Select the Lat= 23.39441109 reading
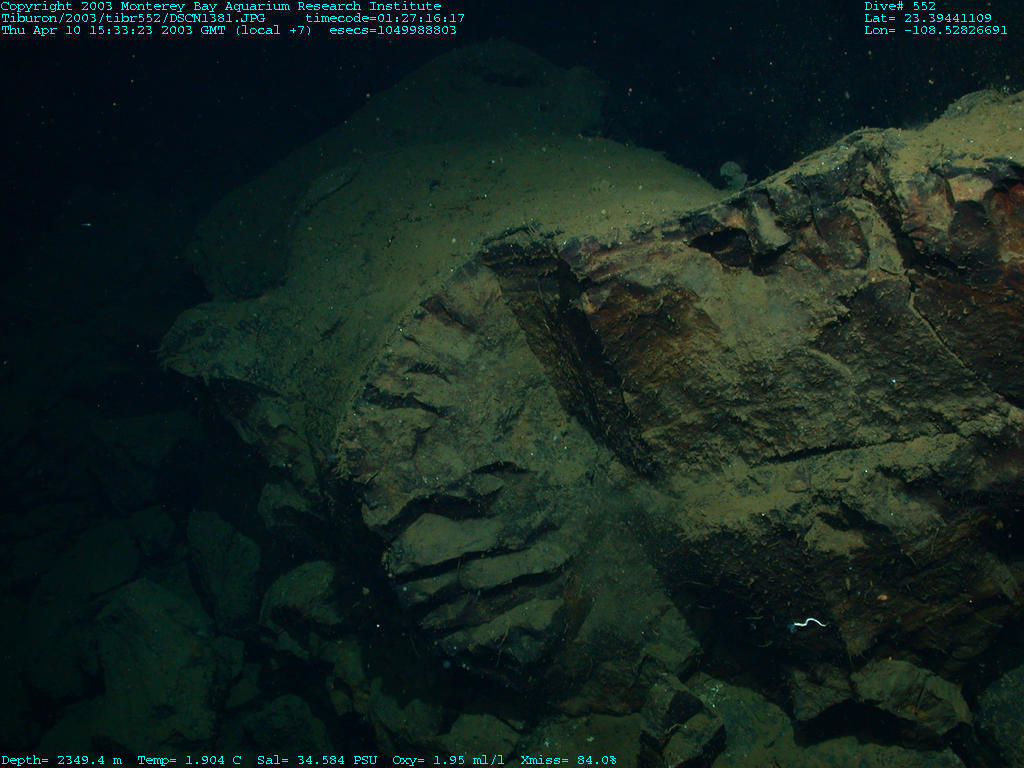Screen dimensions: 1024x768 pos(928,18)
